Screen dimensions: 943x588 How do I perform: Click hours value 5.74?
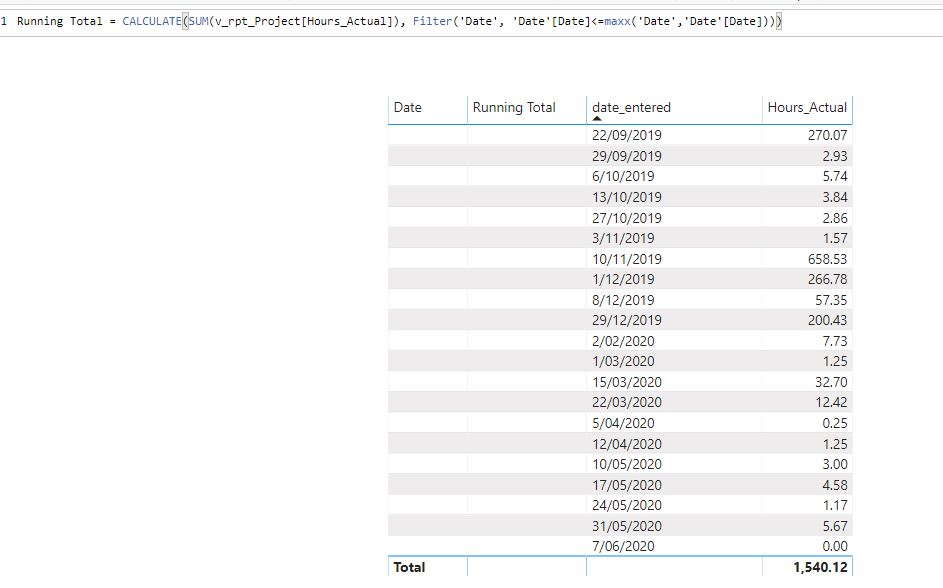835,176
